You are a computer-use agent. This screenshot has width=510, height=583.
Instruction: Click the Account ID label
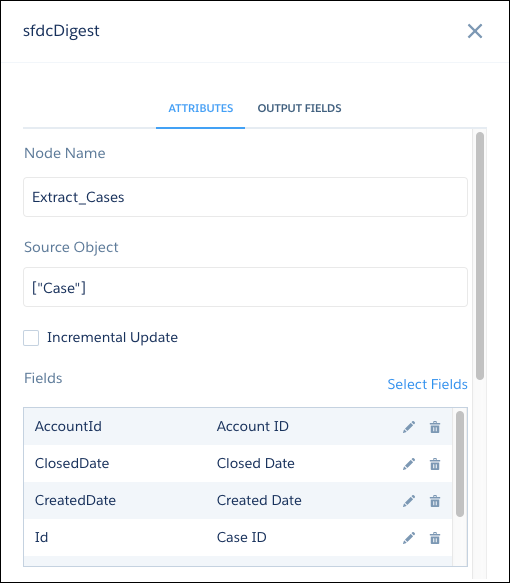pyautogui.click(x=252, y=426)
